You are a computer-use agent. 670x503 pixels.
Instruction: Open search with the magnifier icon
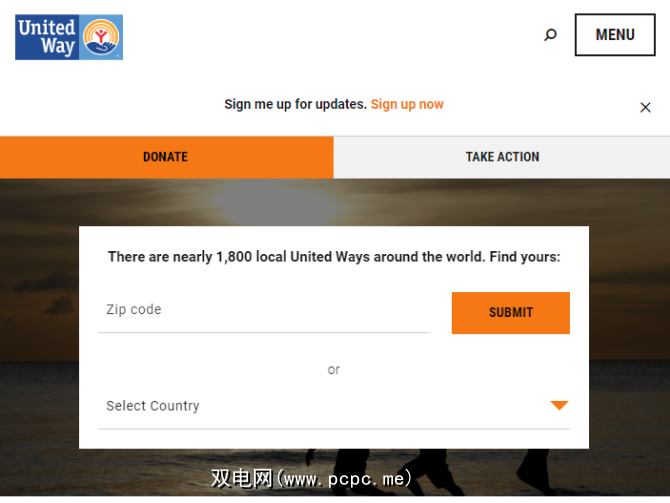550,35
